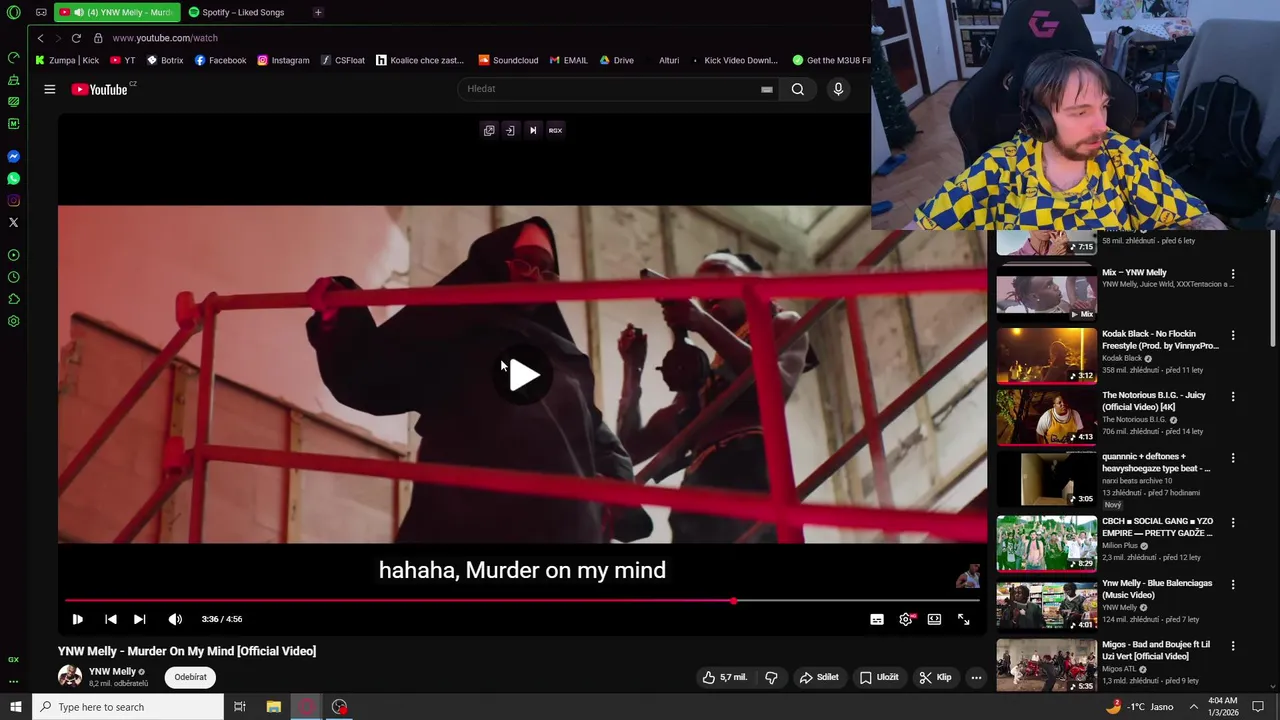Resume playback from the control bar
The image size is (1280, 720).
click(77, 619)
